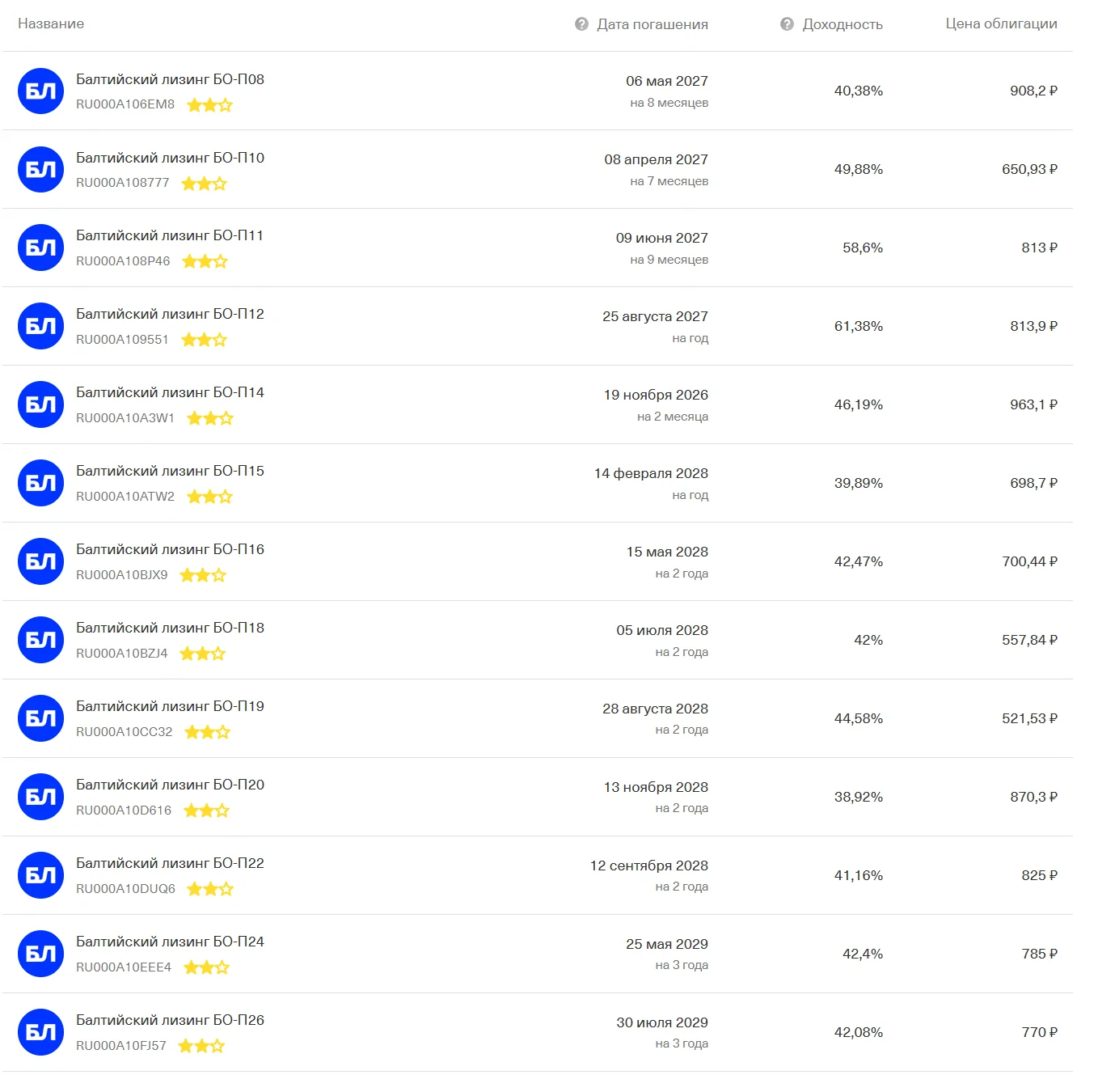The image size is (1098, 1092).
Task: Click the star rating under БО-П10
Action: tap(204, 184)
